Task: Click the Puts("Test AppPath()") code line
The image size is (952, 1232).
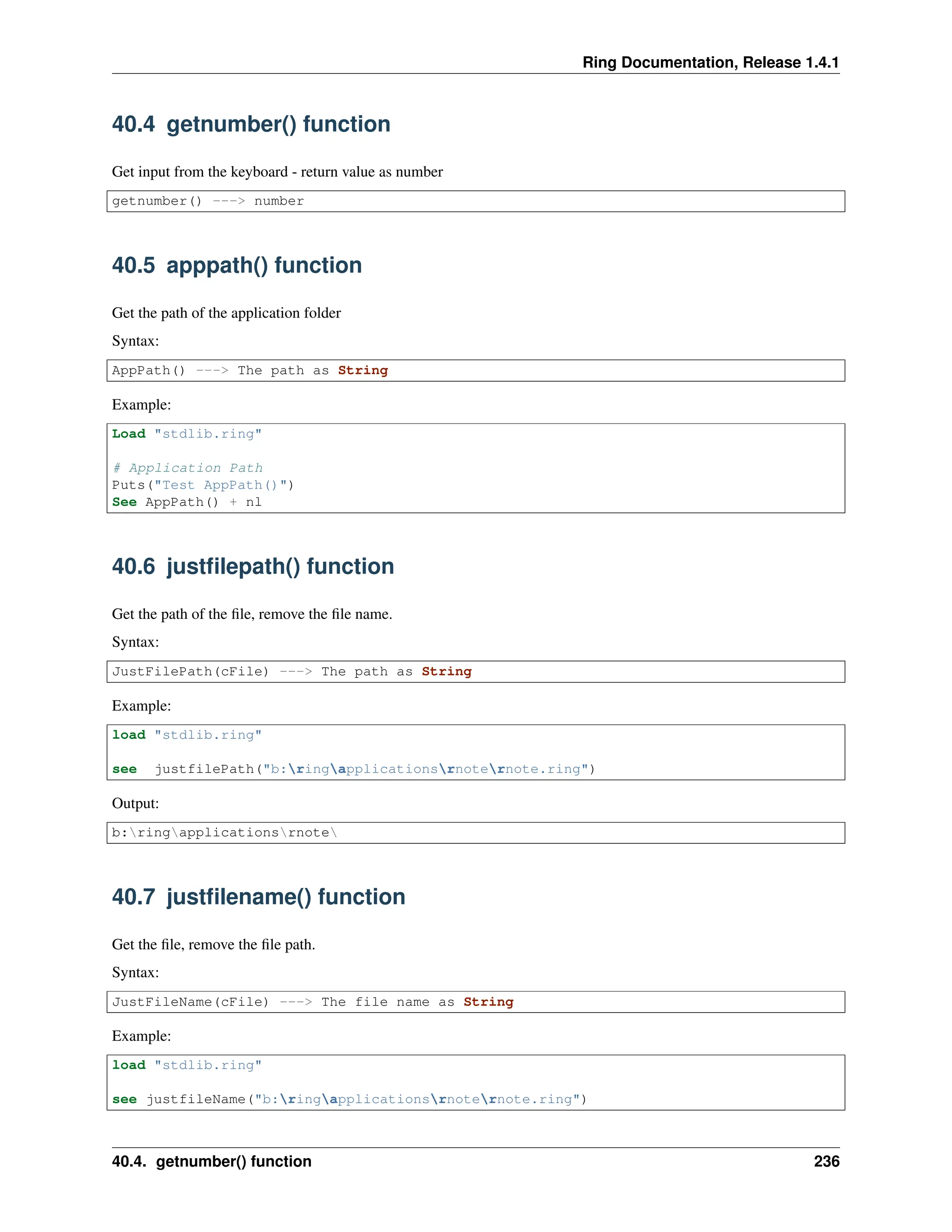Action: pos(203,485)
